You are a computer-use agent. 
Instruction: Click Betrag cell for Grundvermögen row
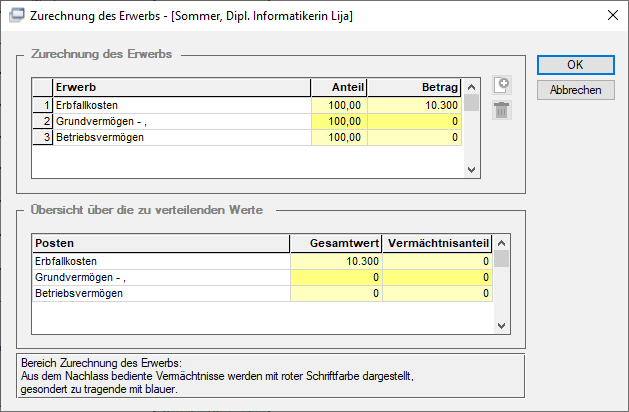click(414, 121)
